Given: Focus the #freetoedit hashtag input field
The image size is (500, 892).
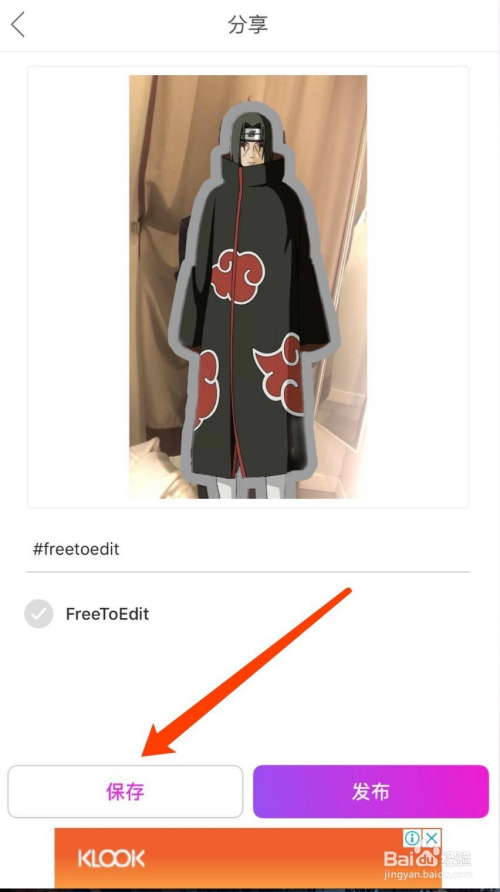Looking at the screenshot, I should tap(248, 550).
